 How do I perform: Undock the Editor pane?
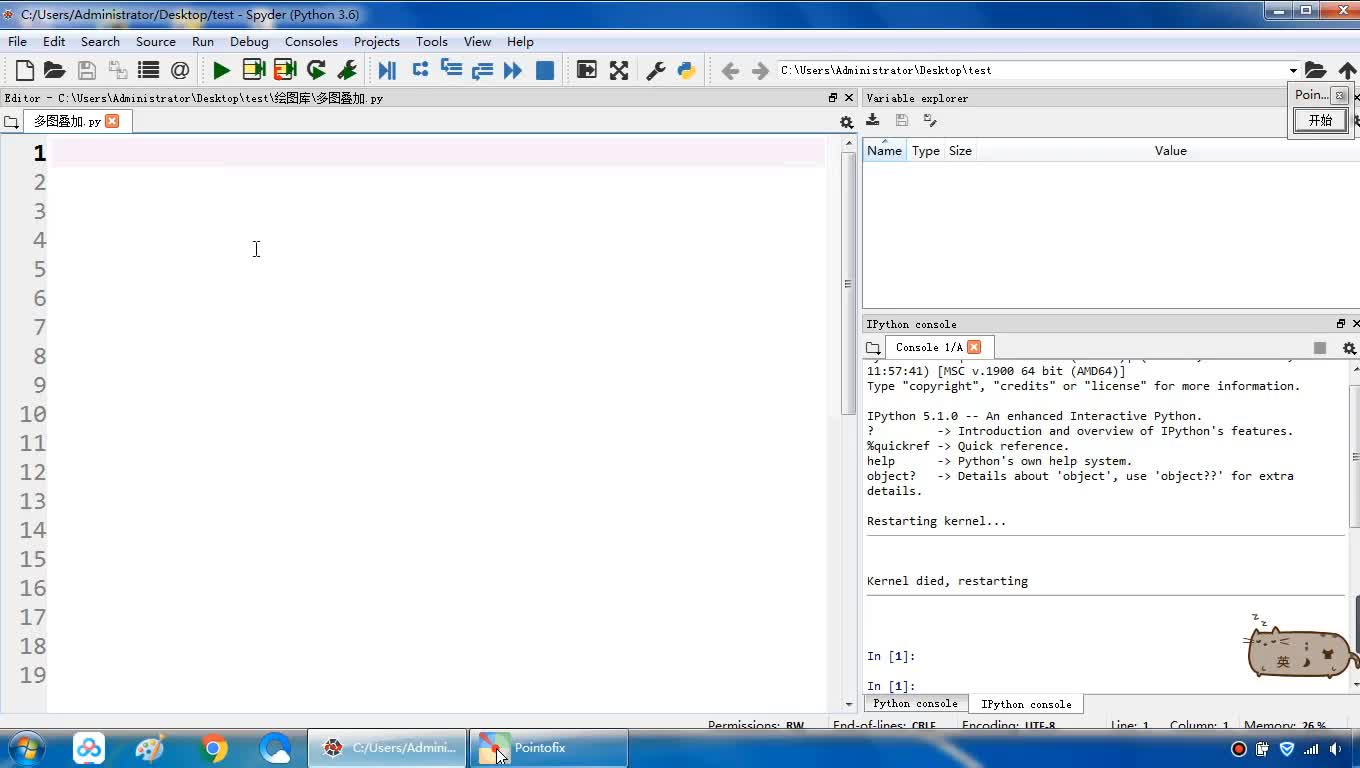[x=832, y=98]
